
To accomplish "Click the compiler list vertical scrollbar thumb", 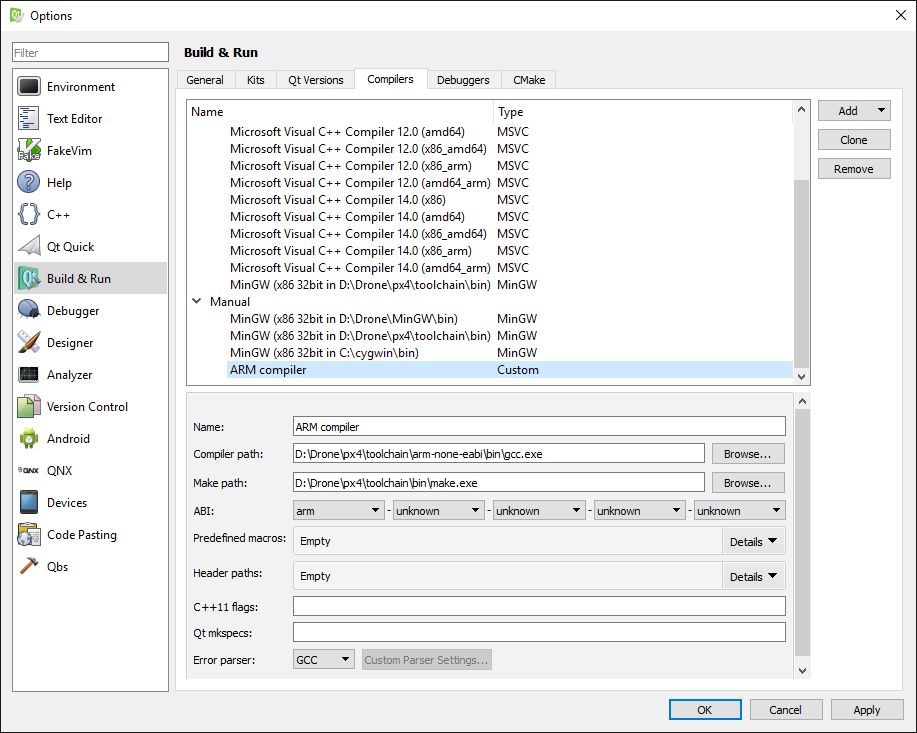I will pos(801,274).
